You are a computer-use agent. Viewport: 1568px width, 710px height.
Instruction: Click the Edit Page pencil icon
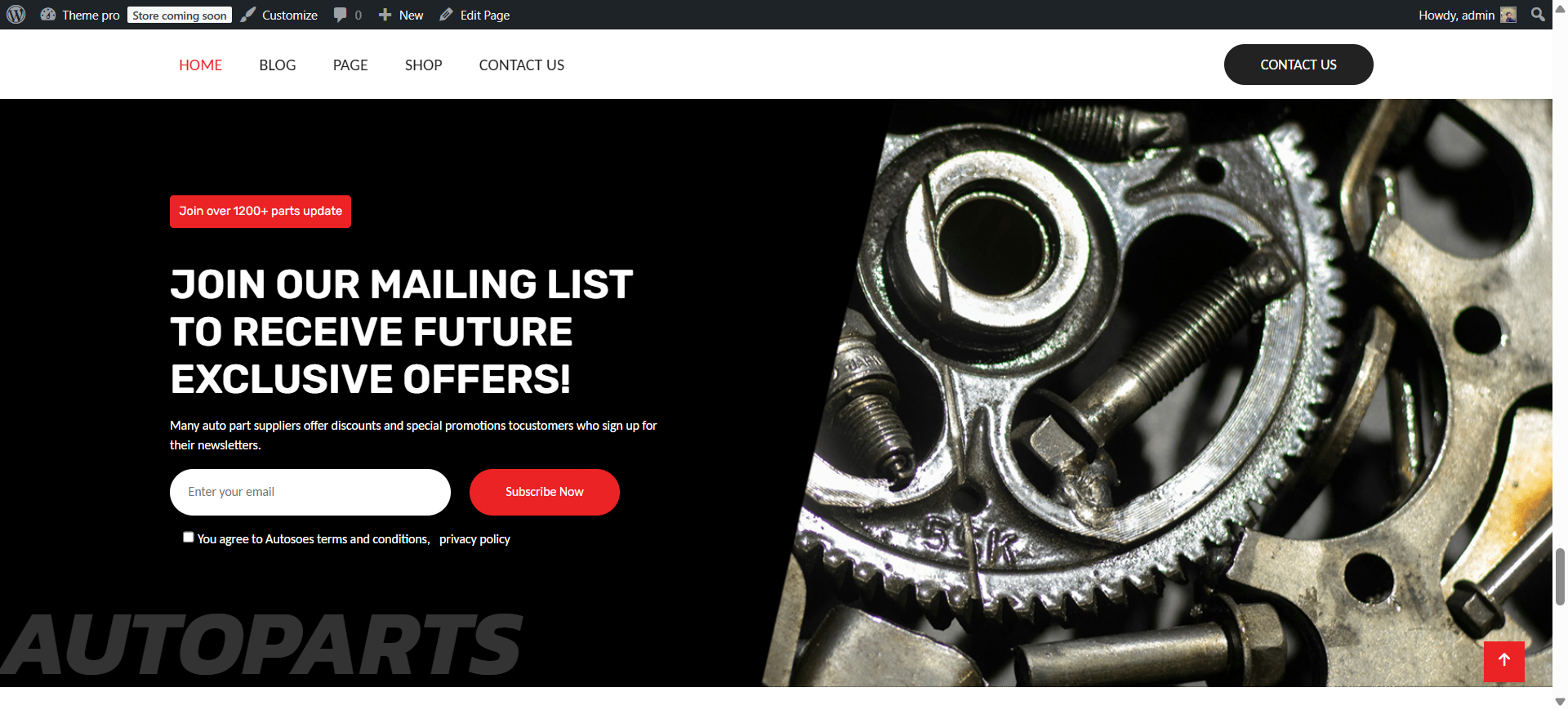point(446,15)
